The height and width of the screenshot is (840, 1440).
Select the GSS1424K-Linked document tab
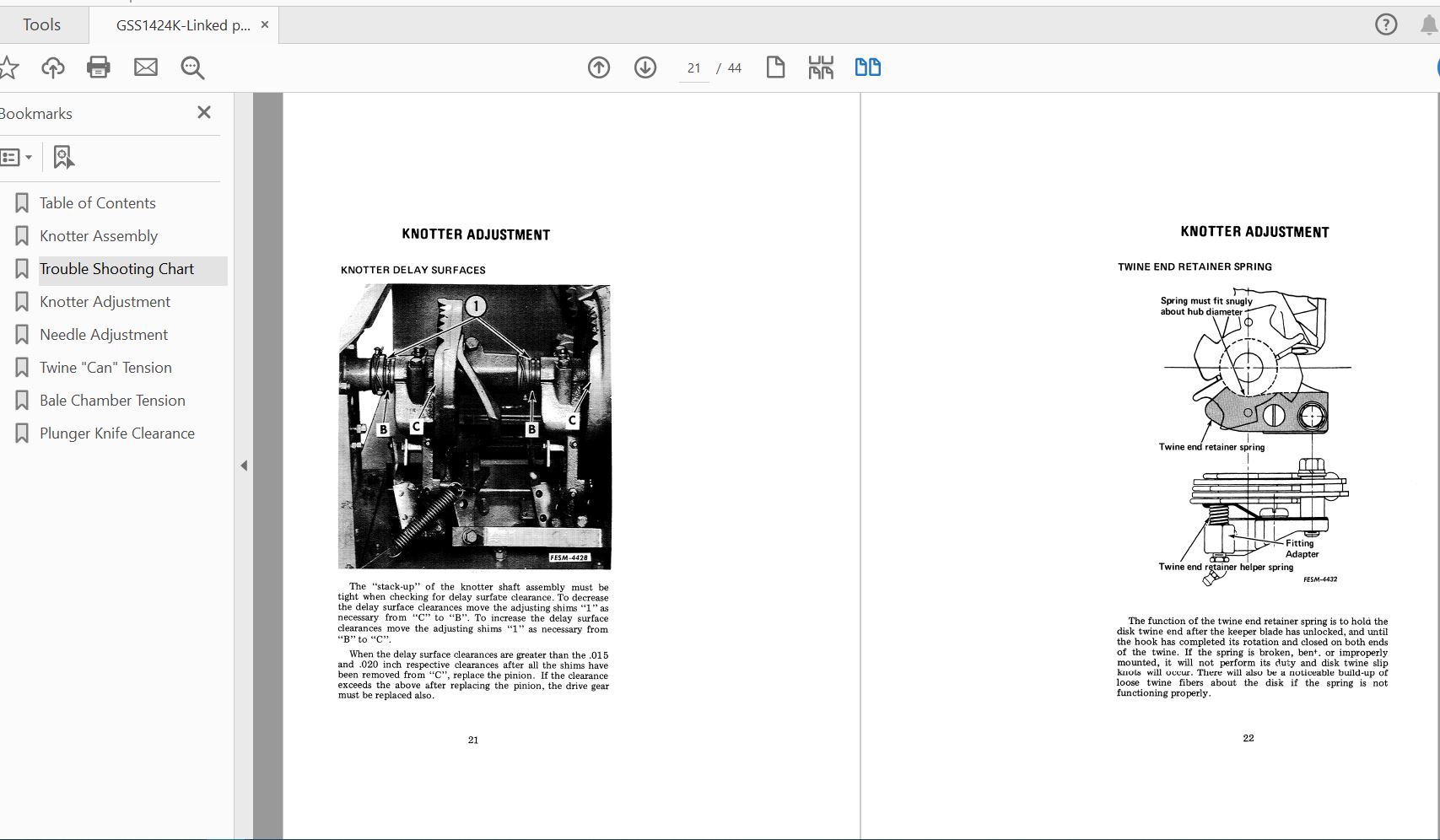click(x=183, y=25)
